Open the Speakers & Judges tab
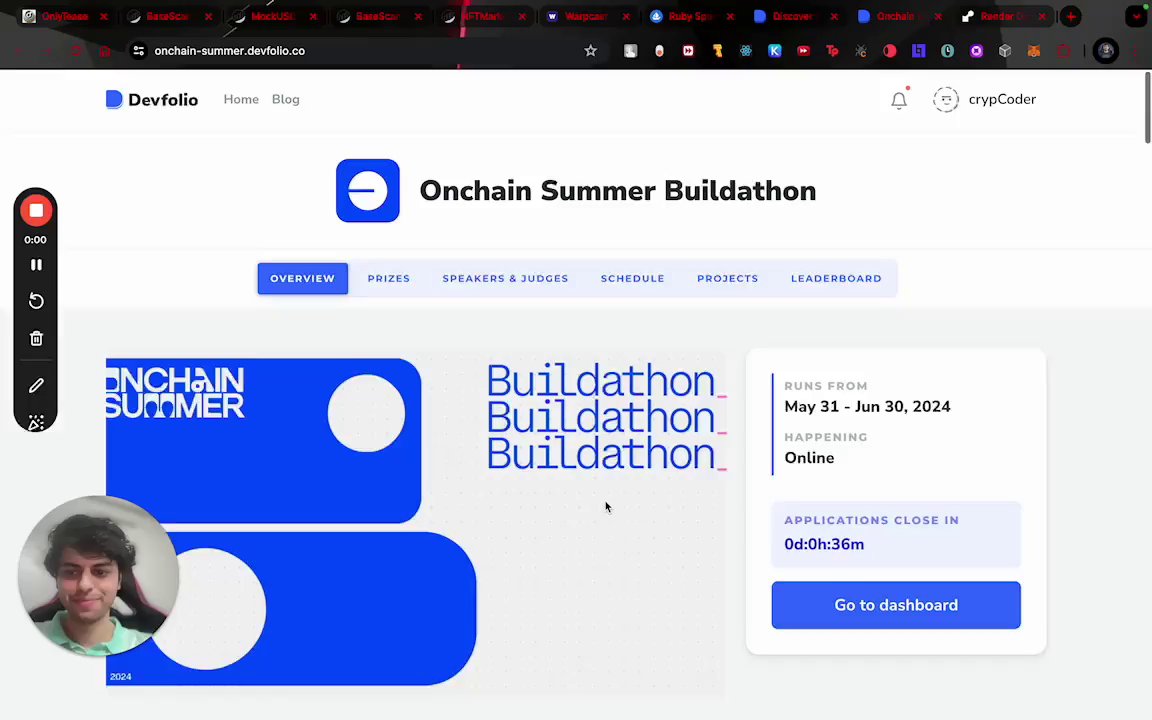Image resolution: width=1152 pixels, height=720 pixels. (x=505, y=278)
